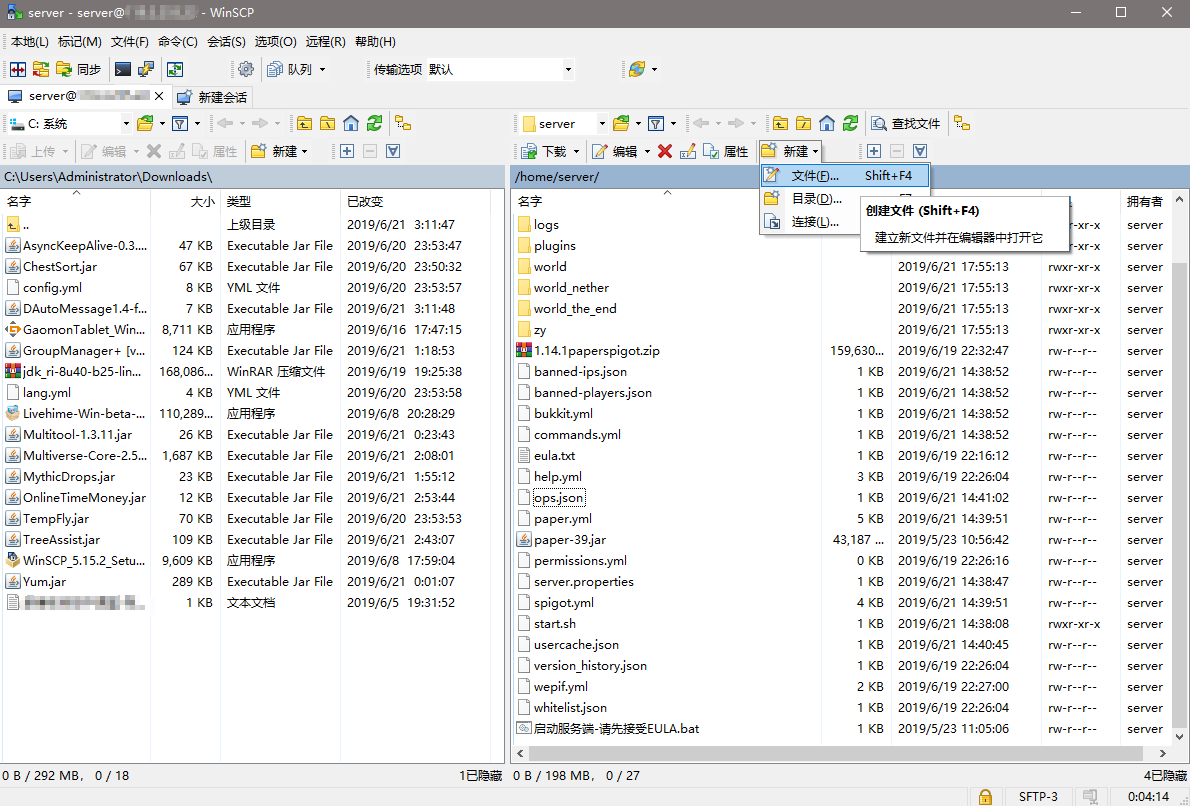The width and height of the screenshot is (1190, 806).
Task: Click the local selection filter icon beside minus
Action: click(392, 151)
